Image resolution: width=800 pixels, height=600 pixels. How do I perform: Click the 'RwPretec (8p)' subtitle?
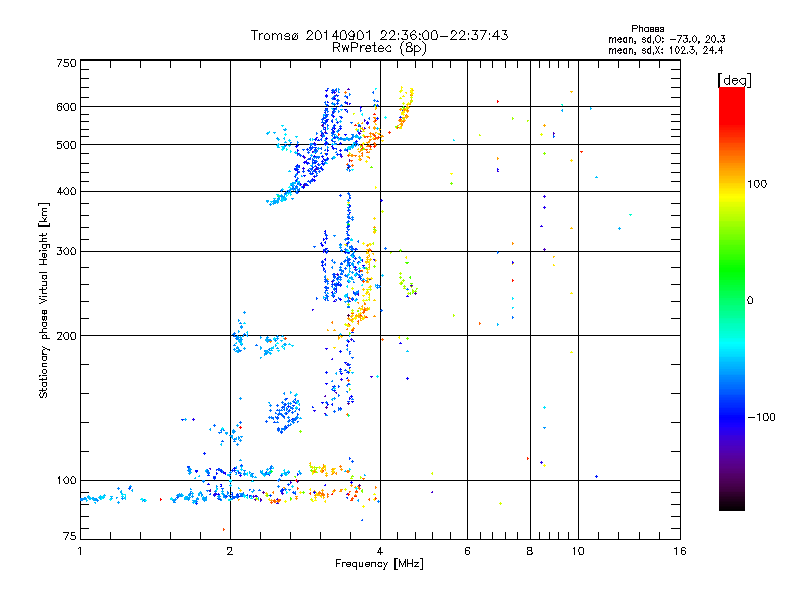pos(379,48)
